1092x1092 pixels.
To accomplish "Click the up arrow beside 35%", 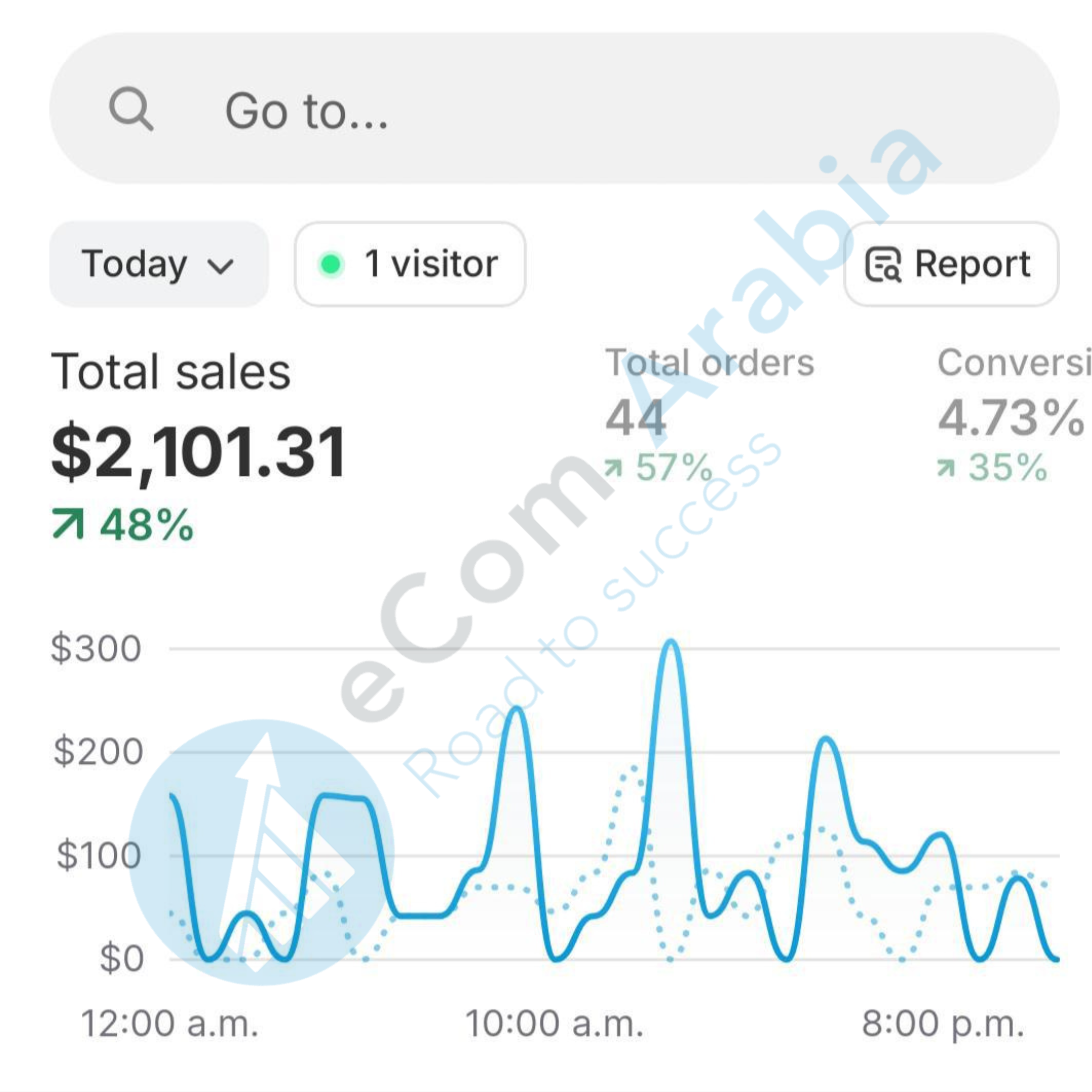I will 945,468.
